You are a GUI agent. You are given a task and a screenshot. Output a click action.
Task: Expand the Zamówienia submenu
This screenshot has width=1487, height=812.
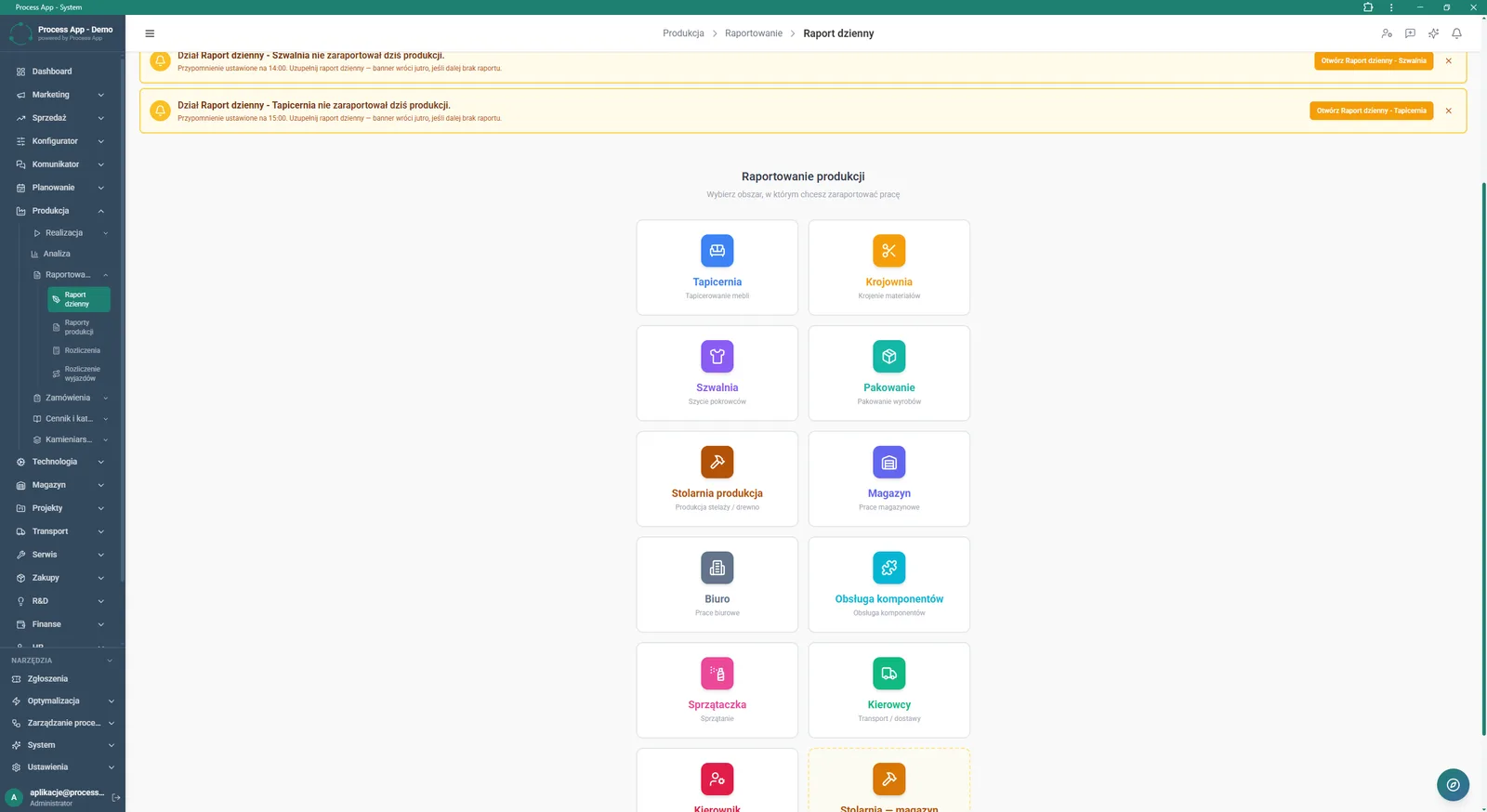[71, 398]
